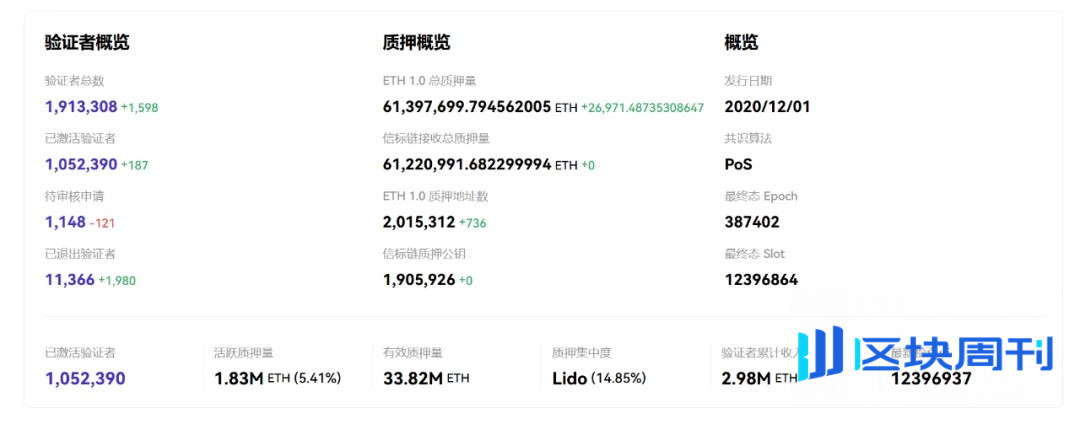
Task: Click the +0 next to 1,905,926
Action: (x=466, y=281)
